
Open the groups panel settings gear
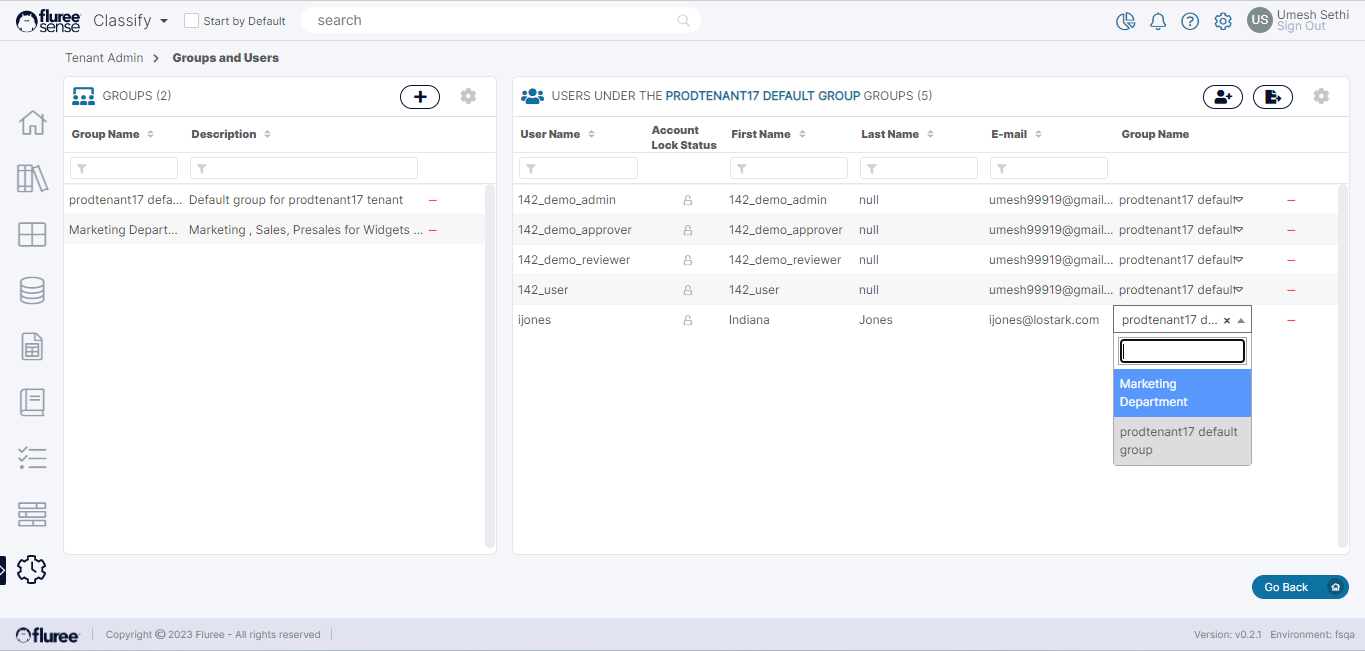(x=468, y=96)
